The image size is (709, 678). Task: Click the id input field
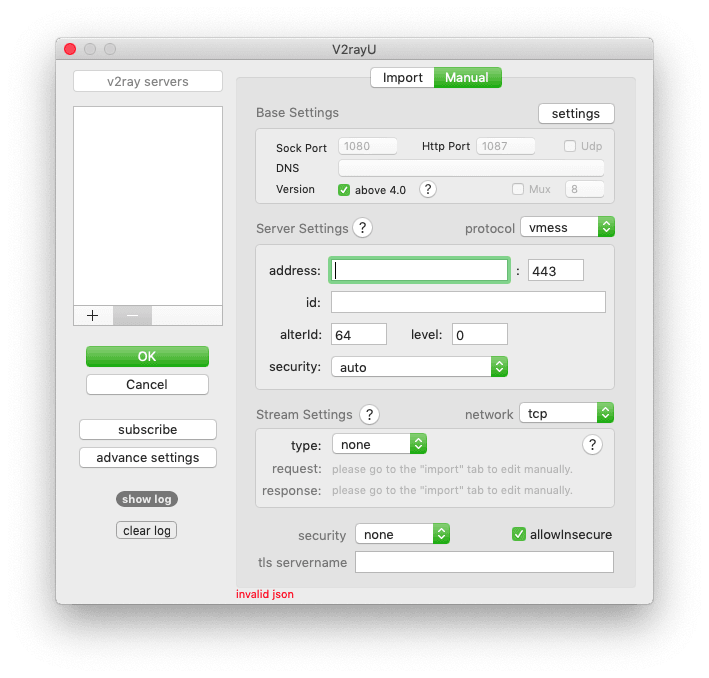coord(468,302)
